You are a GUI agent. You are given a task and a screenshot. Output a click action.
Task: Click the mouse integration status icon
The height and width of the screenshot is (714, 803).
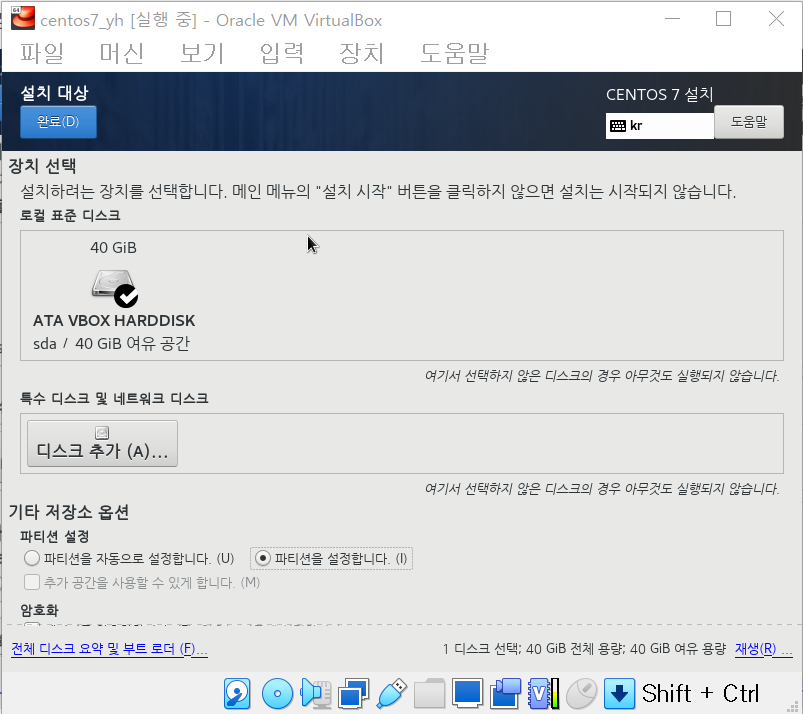581,694
